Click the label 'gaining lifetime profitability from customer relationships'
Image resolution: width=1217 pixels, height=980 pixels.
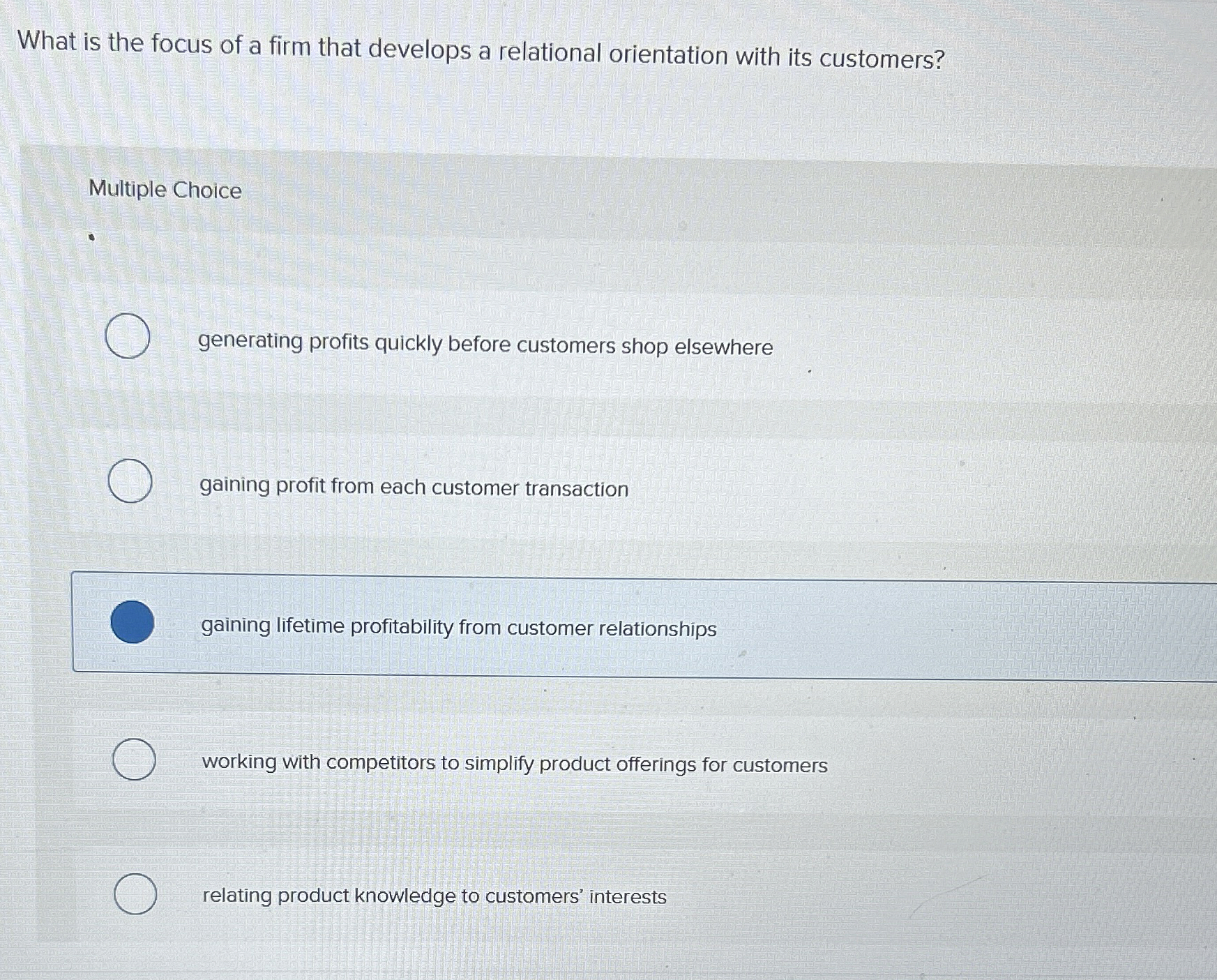click(x=459, y=627)
